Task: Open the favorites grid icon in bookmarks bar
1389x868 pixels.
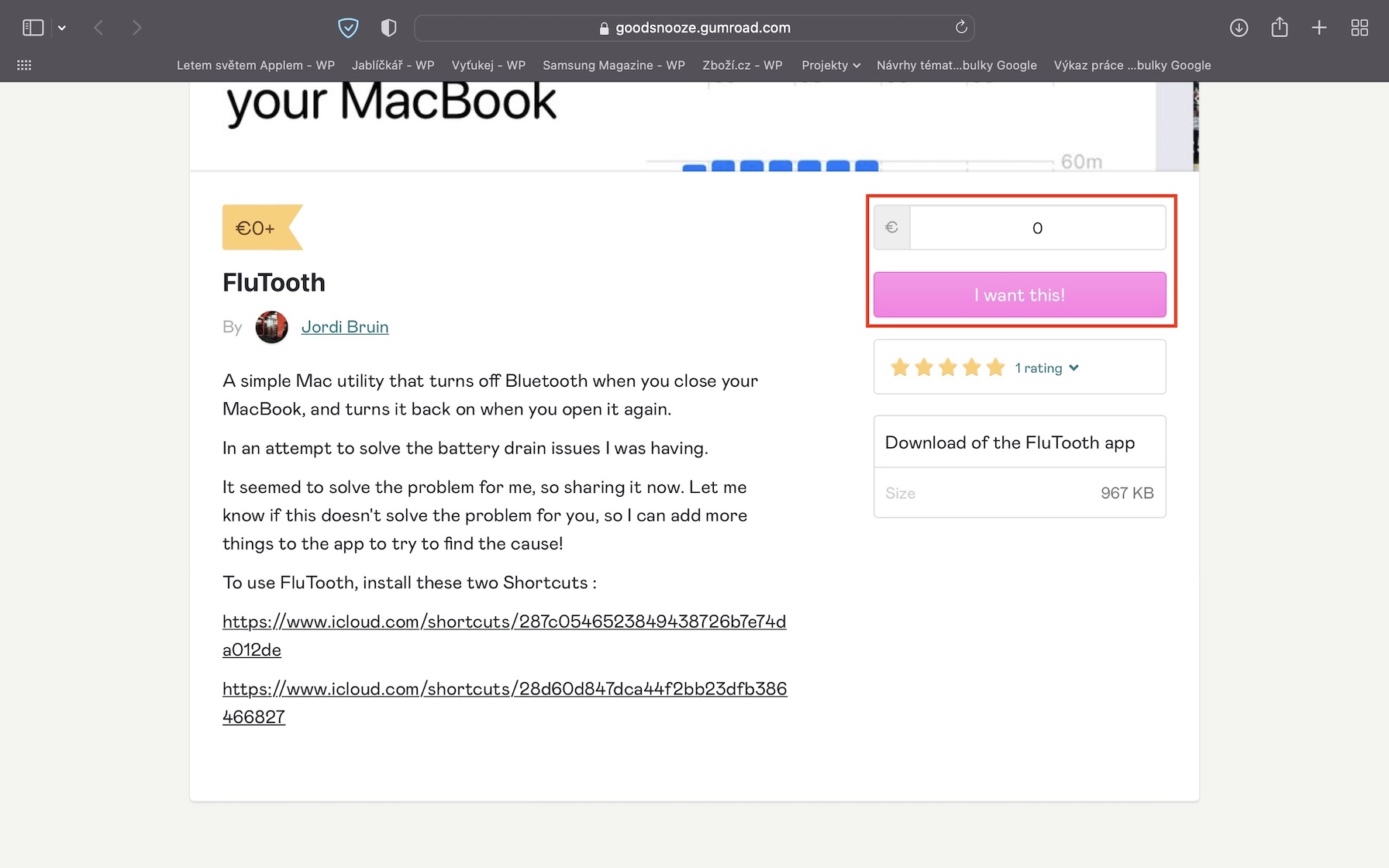Action: pos(24,65)
